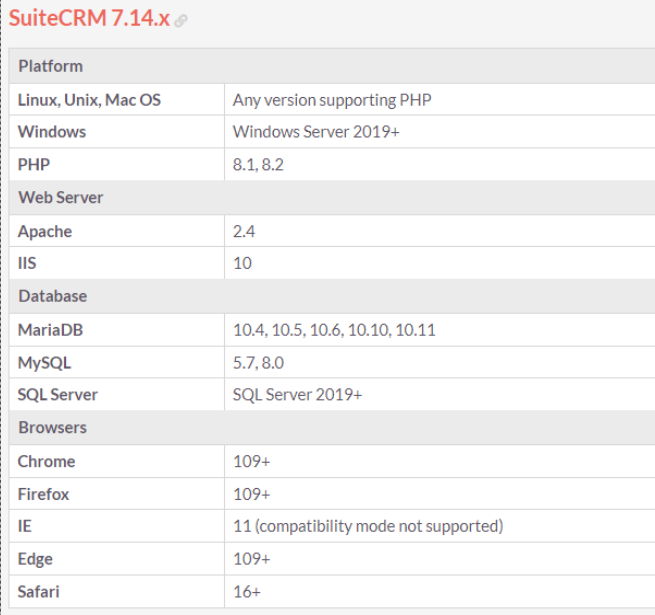Screen dimensions: 655x615
Task: Click the Chrome row label
Action: 46,462
